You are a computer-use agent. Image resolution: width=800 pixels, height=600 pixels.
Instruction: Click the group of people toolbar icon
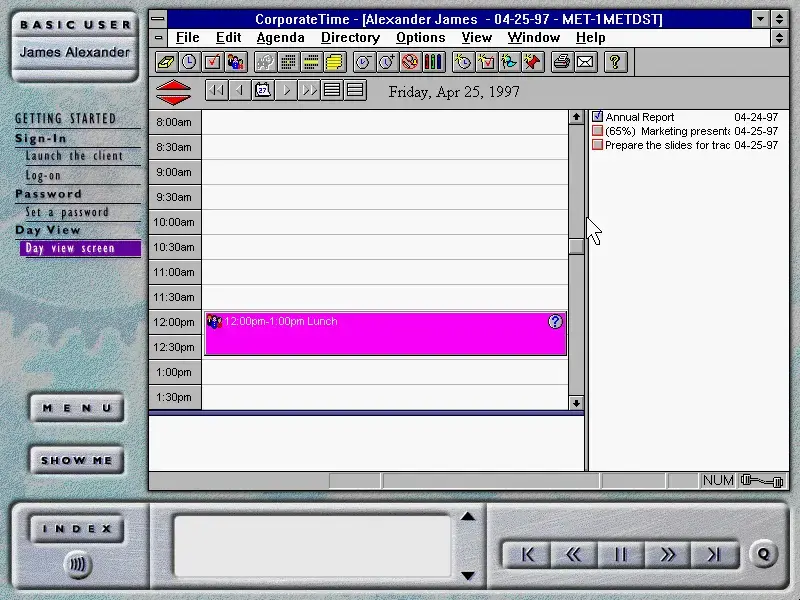(235, 62)
